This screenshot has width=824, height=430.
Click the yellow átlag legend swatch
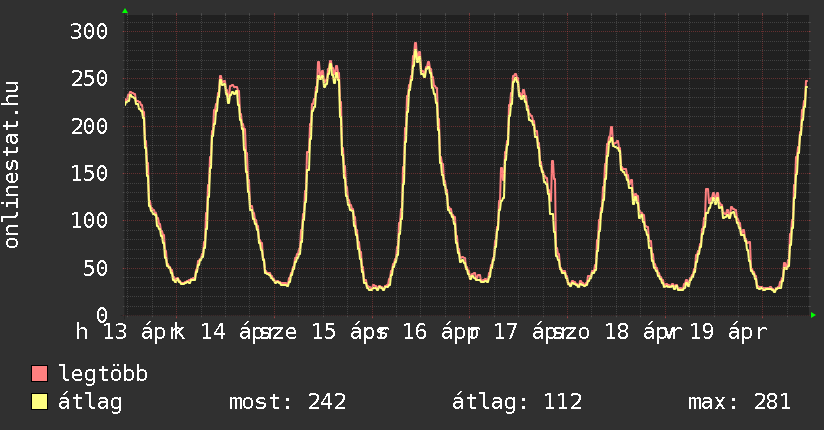[x=40, y=402]
